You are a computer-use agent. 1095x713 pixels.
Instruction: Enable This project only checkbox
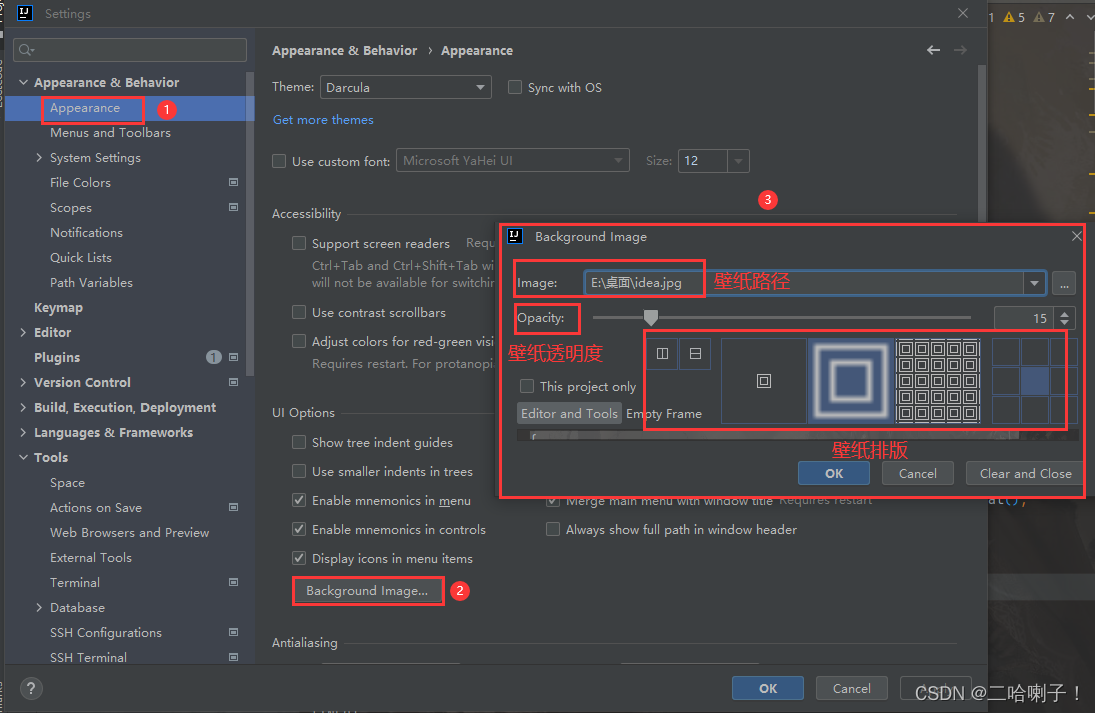pyautogui.click(x=527, y=386)
